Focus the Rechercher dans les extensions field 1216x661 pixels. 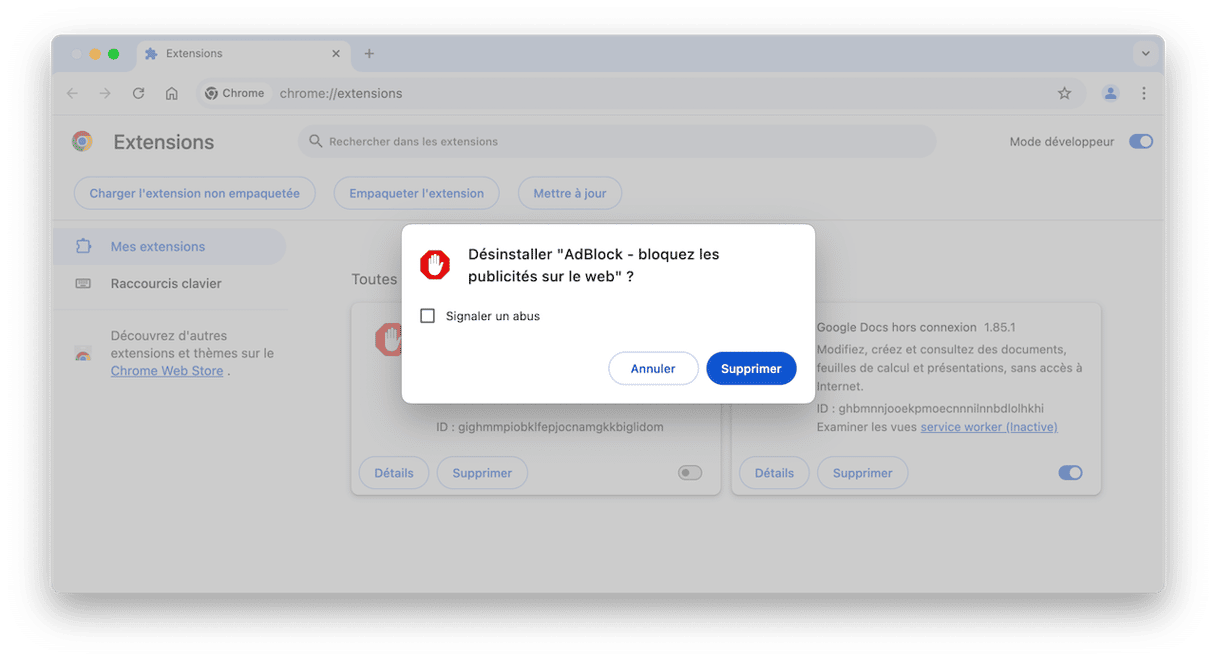pyautogui.click(x=617, y=141)
